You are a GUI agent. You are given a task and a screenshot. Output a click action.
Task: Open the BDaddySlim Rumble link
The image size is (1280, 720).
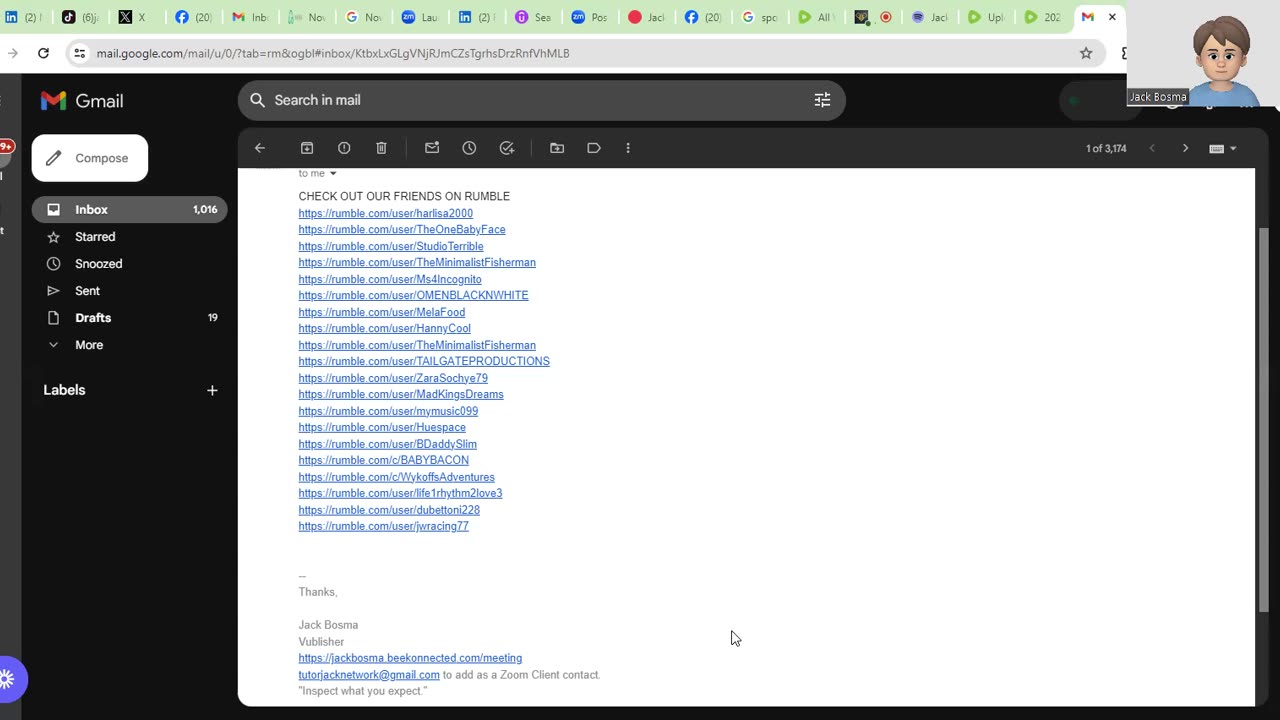[x=387, y=444]
